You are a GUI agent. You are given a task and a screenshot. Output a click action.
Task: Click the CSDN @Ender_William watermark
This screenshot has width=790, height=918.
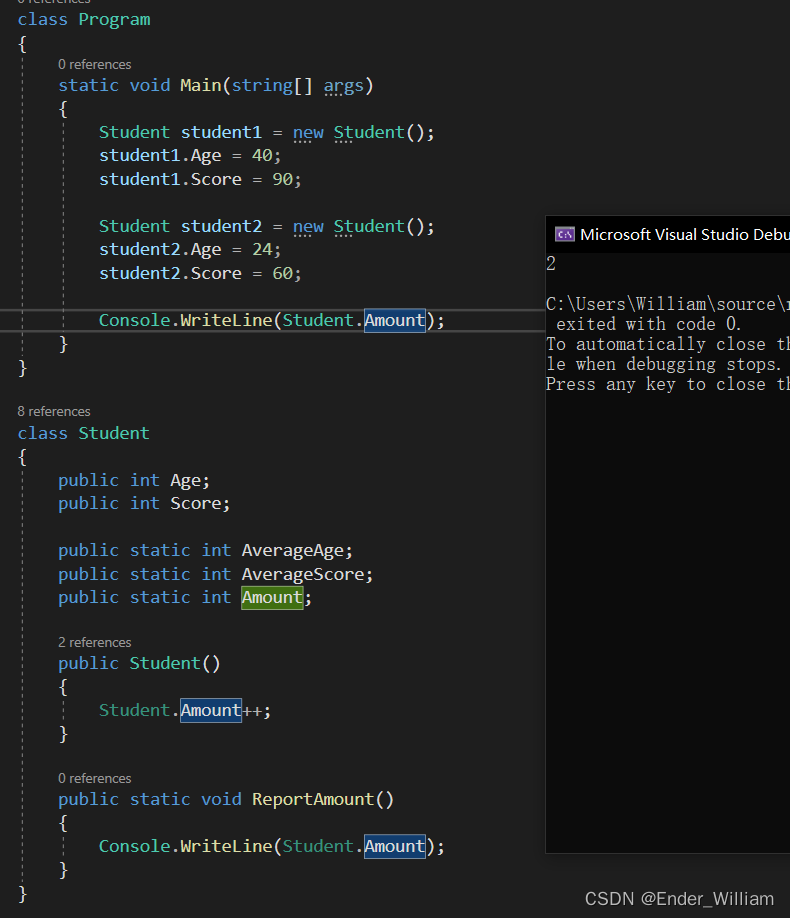point(679,898)
